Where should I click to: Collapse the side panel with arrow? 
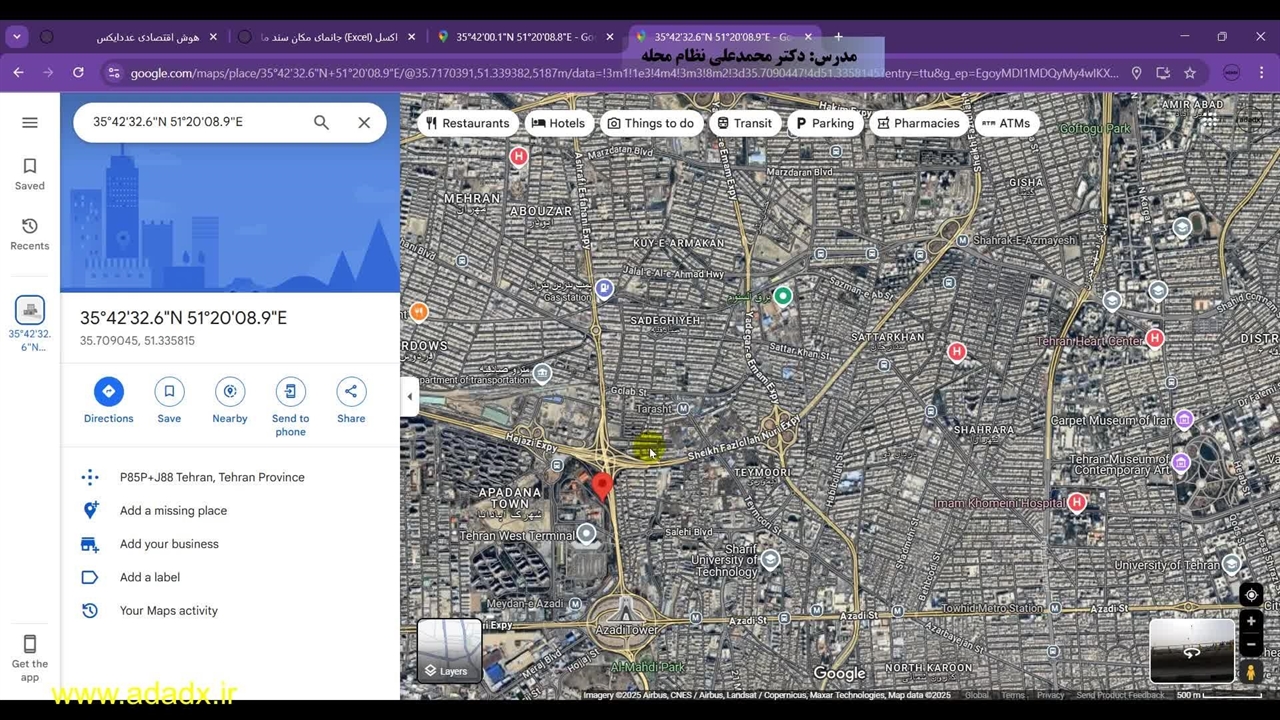[x=409, y=397]
